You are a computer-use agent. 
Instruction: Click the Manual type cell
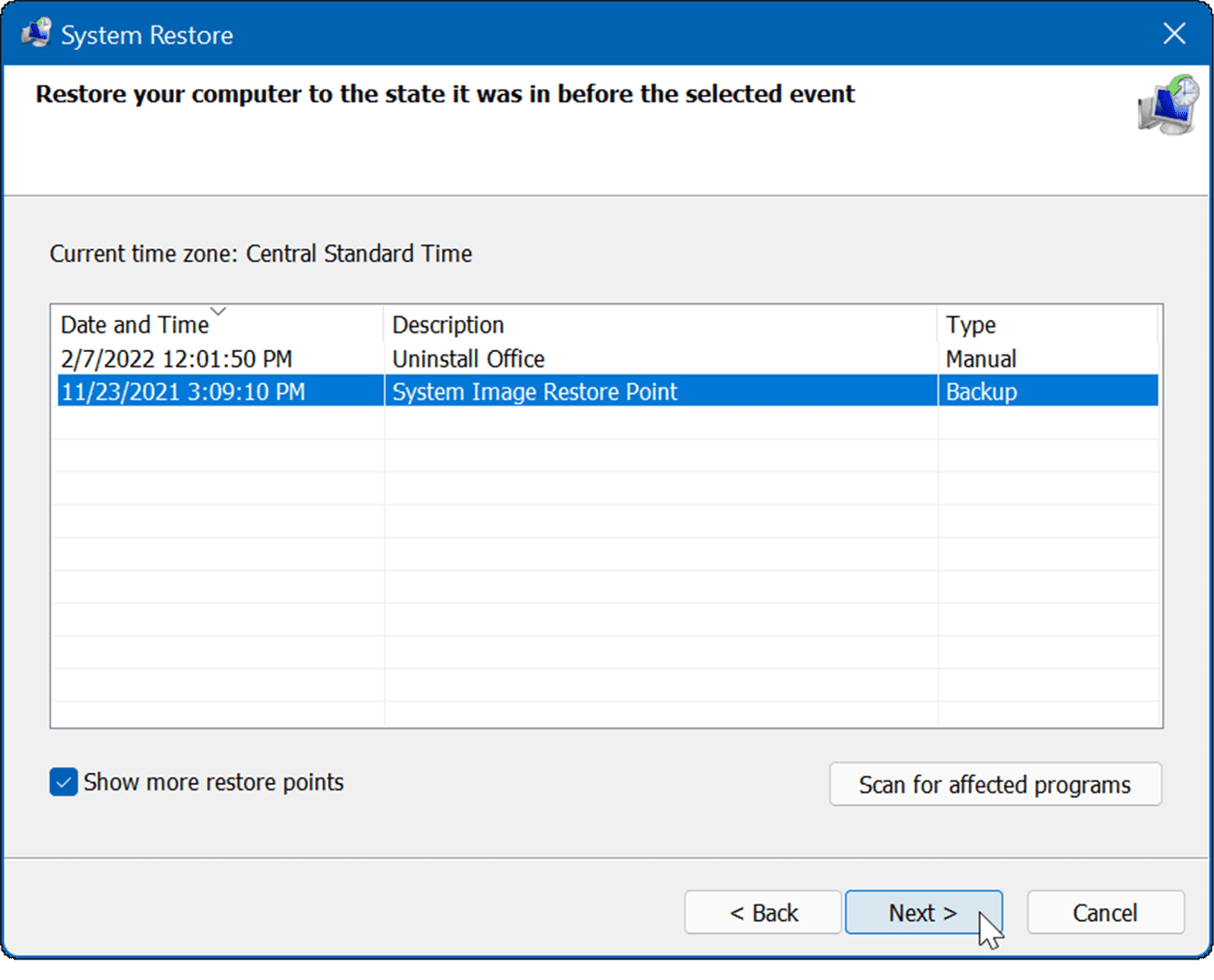981,359
